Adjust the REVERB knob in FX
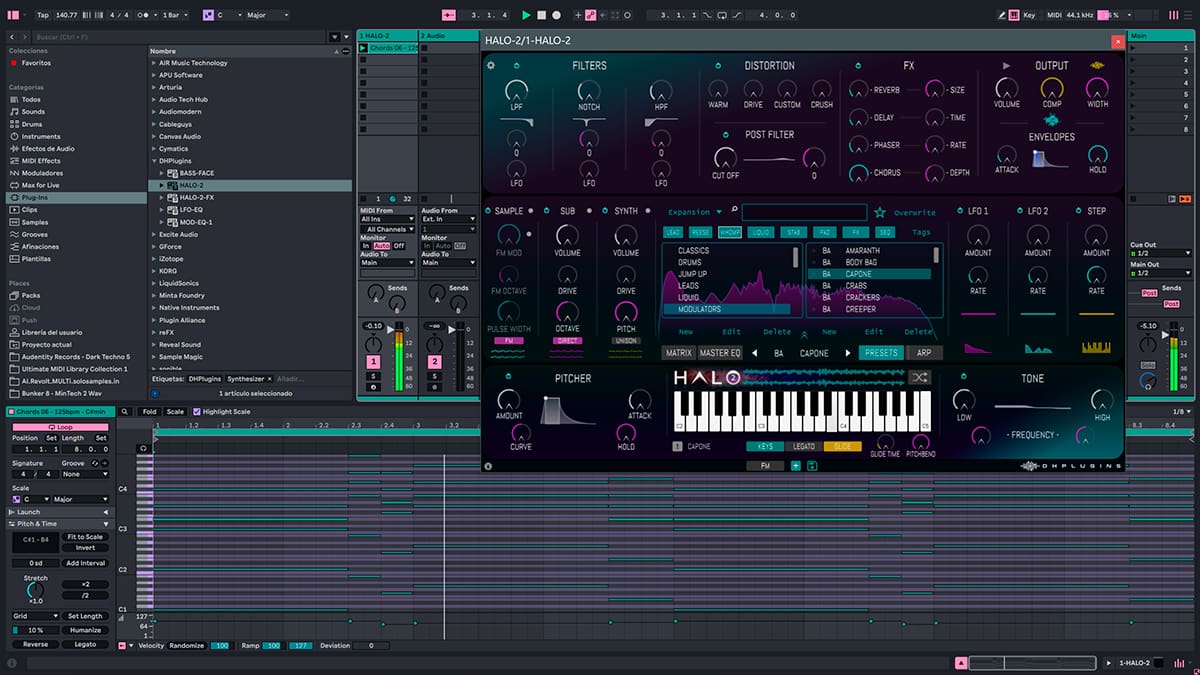Viewport: 1200px width, 675px height. 859,90
